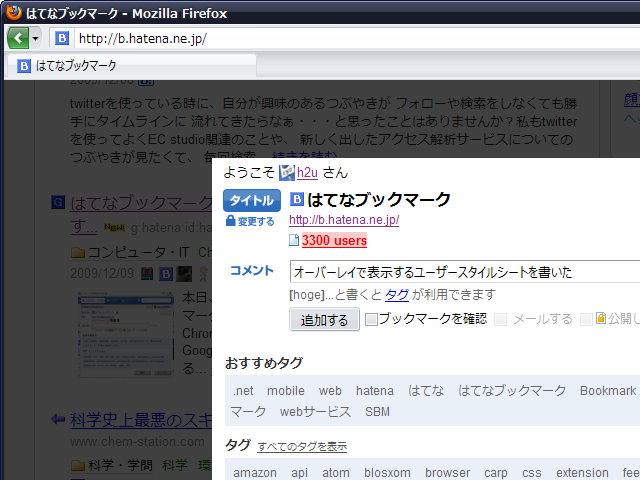Click the entry thumbnail image in the background page

coord(125,334)
